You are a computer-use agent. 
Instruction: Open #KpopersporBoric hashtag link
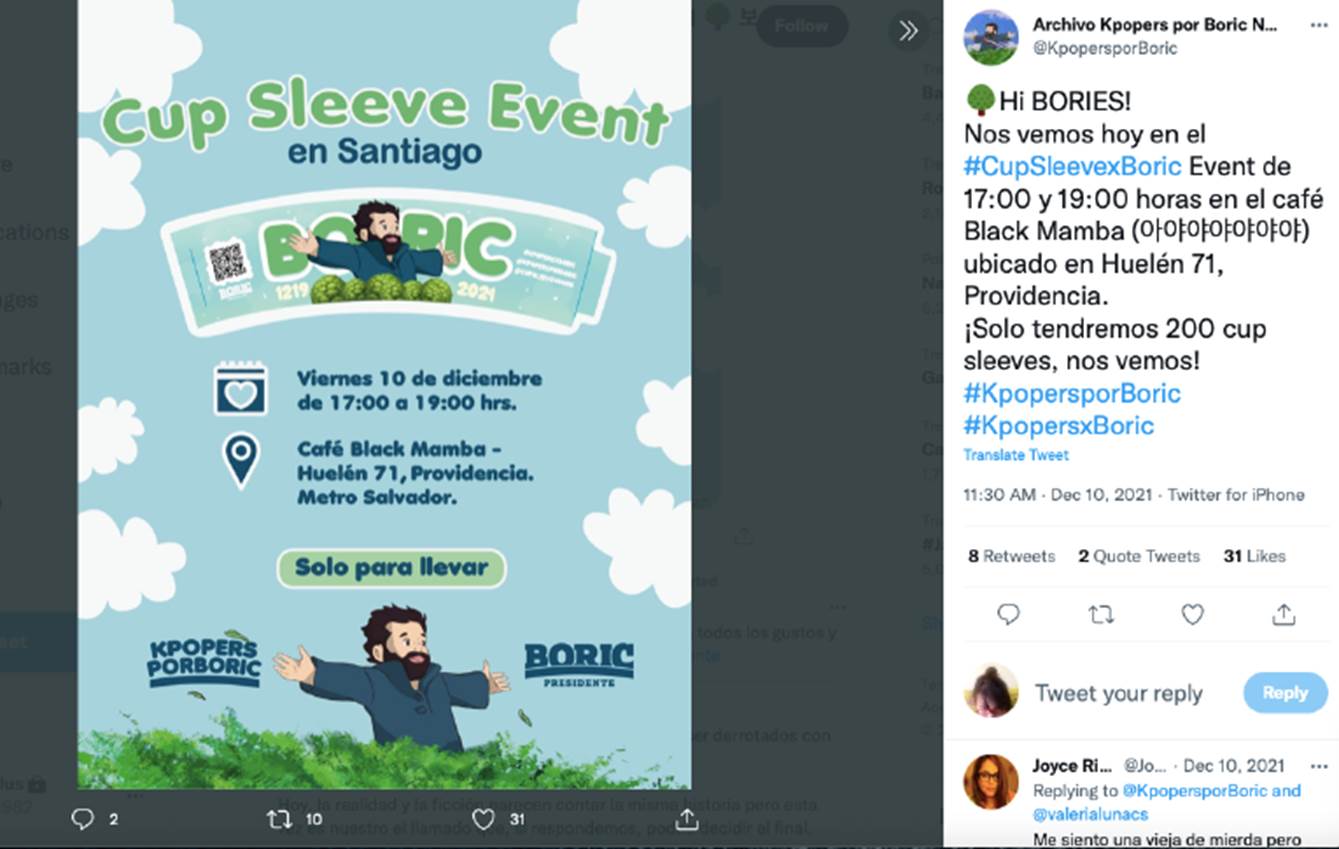pos(1072,393)
